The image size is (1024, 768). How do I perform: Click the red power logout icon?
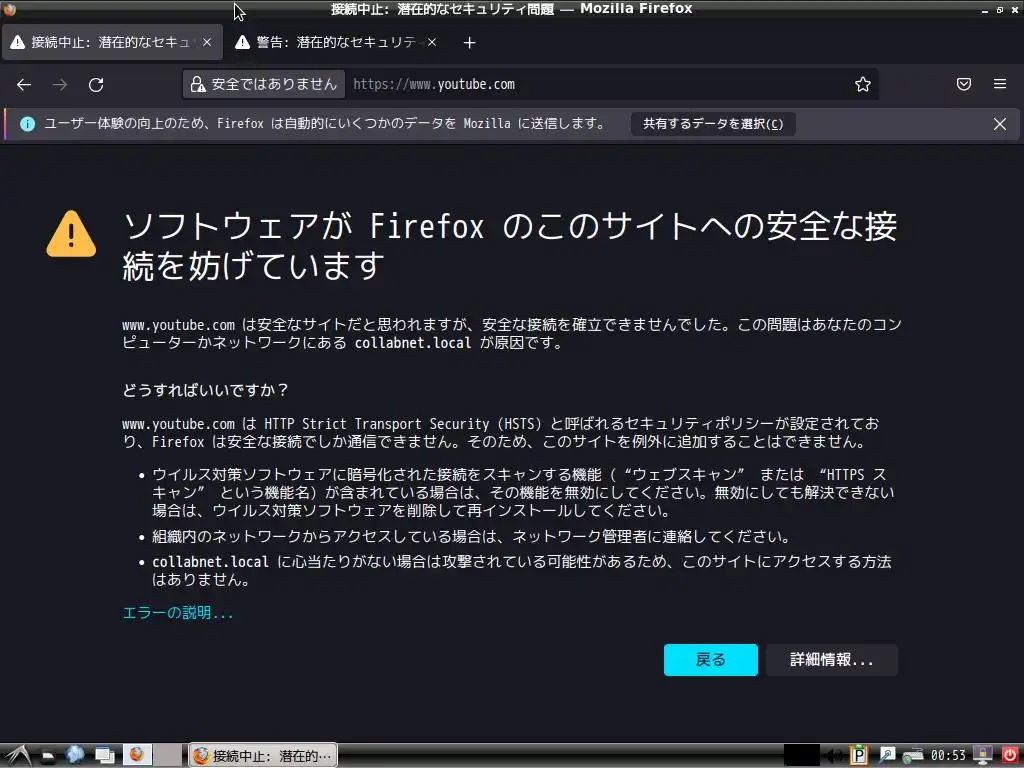click(x=1010, y=756)
